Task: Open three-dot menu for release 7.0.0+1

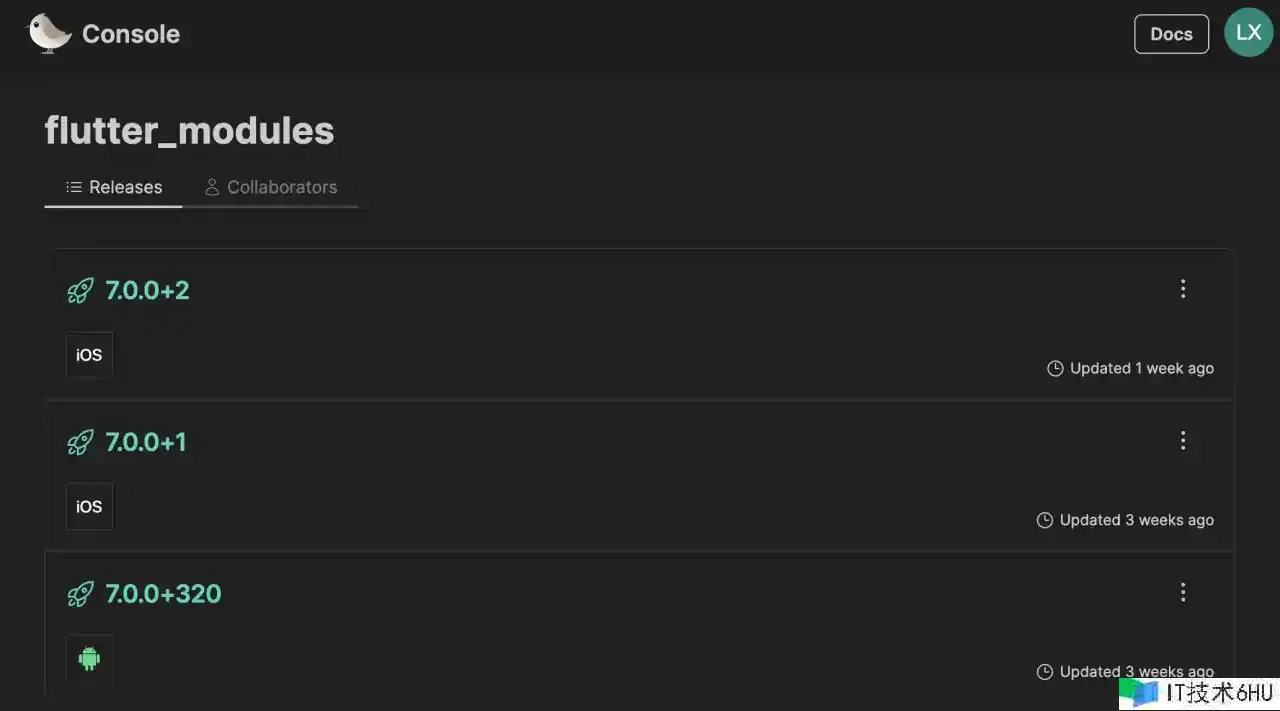Action: tap(1183, 440)
